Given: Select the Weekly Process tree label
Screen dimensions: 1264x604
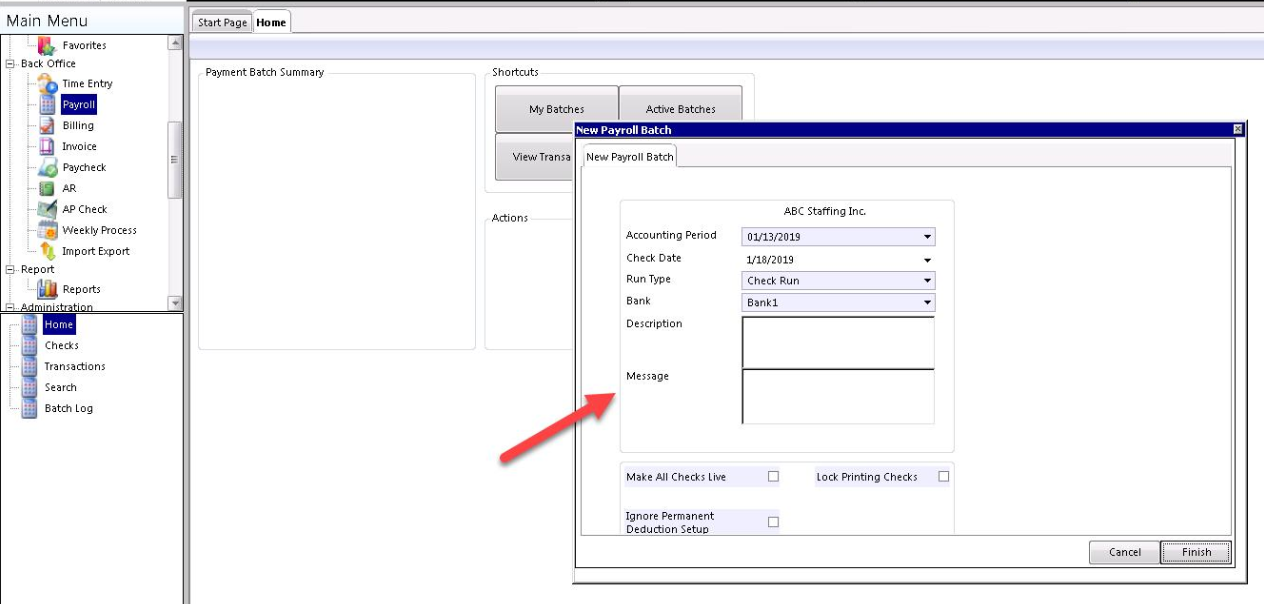Looking at the screenshot, I should coord(99,231).
